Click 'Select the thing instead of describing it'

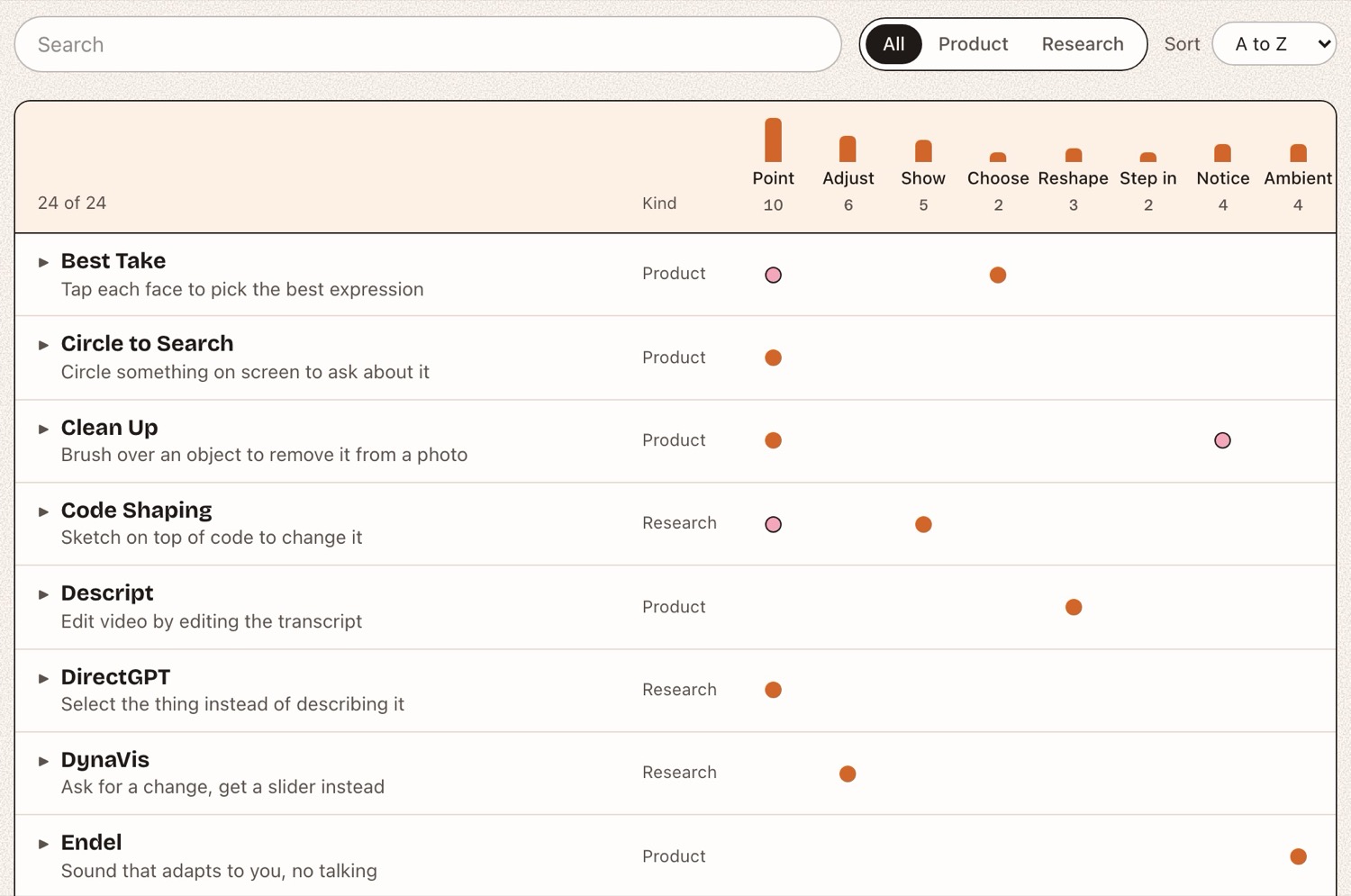tap(232, 704)
